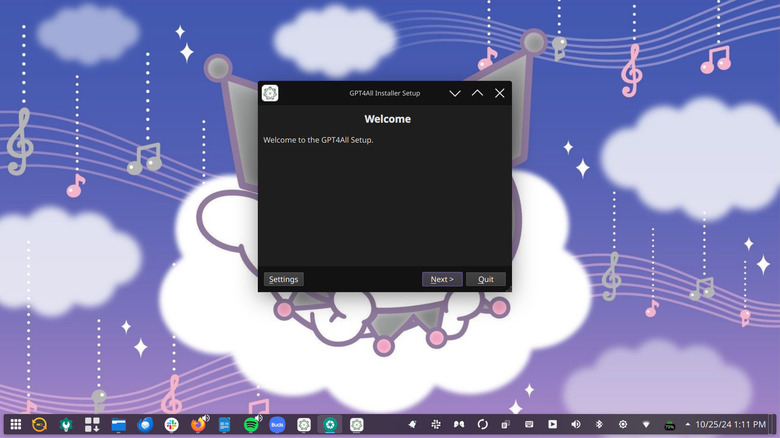Viewport: 780px width, 438px height.
Task: Open the Buds app in the taskbar
Action: point(277,425)
